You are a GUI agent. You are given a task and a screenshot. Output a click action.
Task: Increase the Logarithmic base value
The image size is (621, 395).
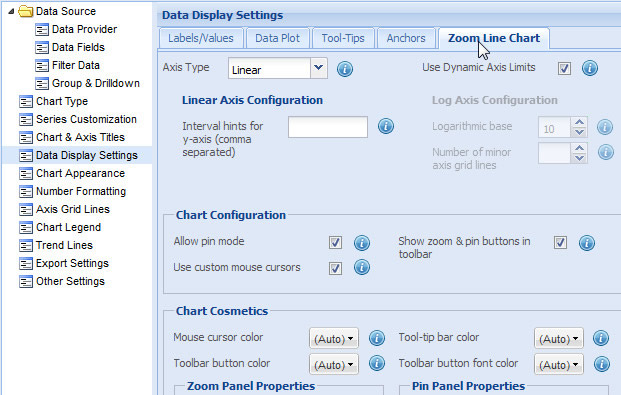coord(579,122)
